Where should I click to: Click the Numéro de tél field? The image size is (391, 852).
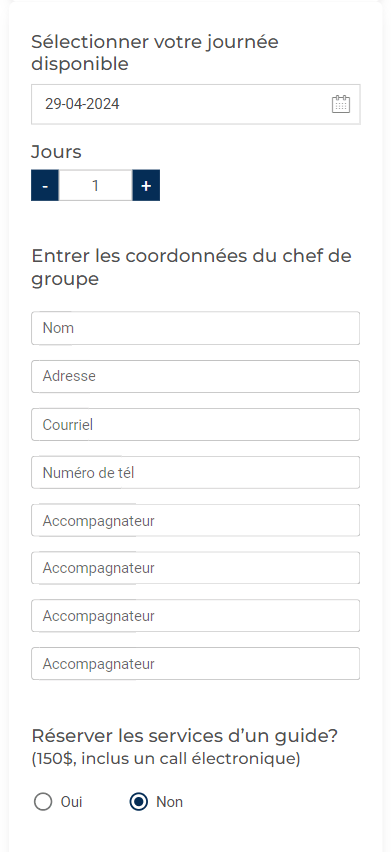pos(196,473)
